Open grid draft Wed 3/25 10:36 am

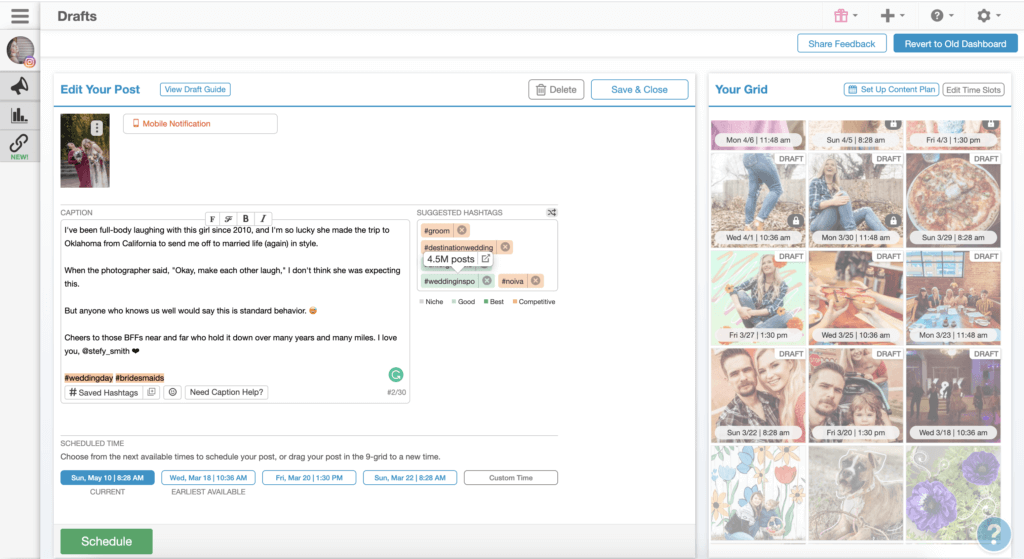[x=856, y=298]
